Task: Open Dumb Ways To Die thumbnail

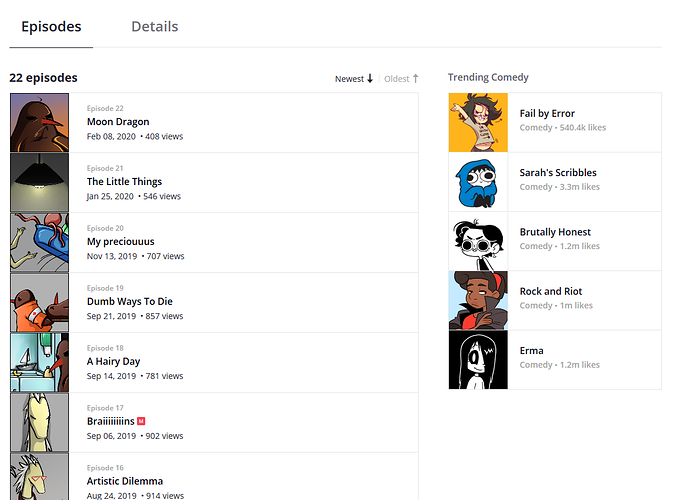Action: 39,302
